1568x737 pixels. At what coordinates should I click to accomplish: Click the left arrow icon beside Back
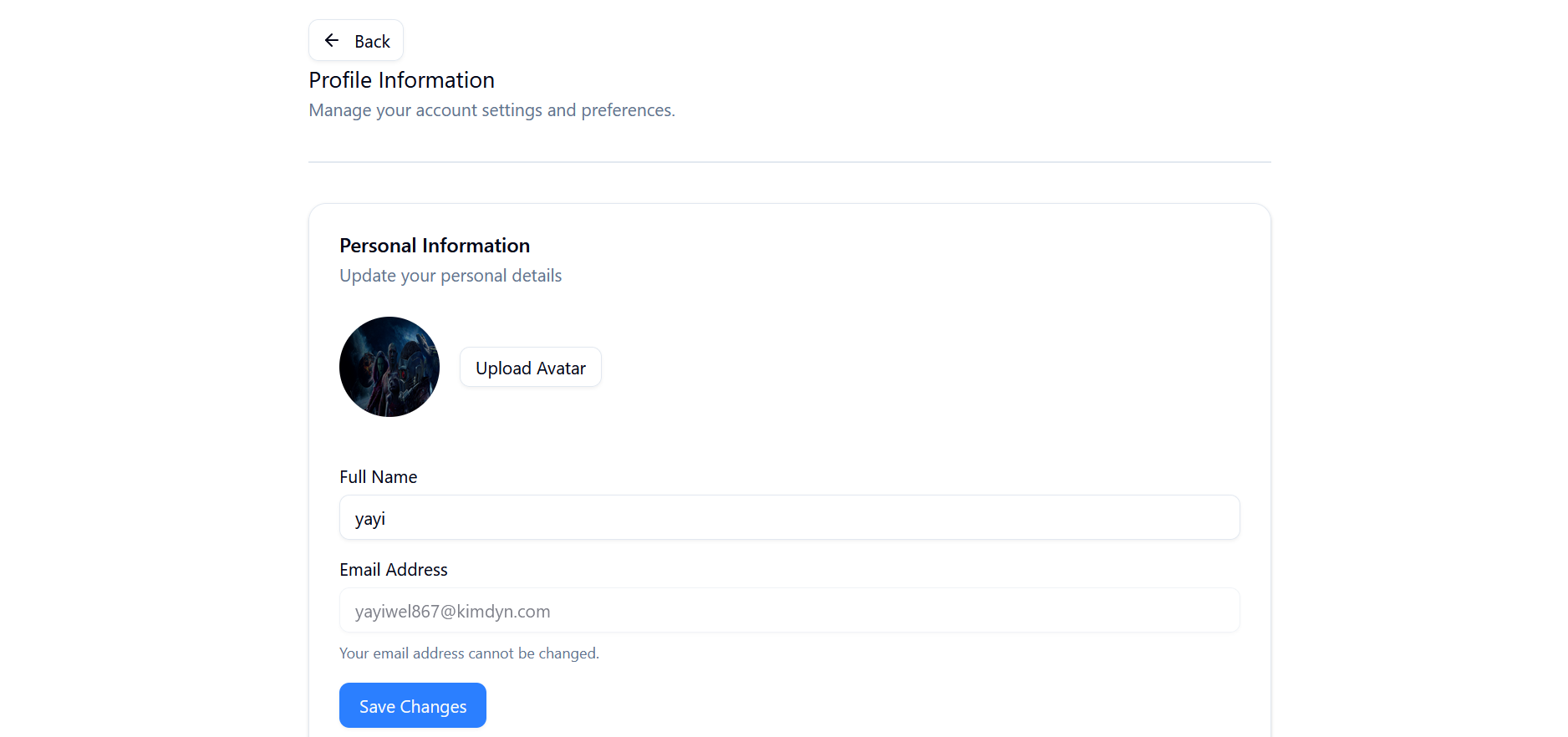click(332, 40)
